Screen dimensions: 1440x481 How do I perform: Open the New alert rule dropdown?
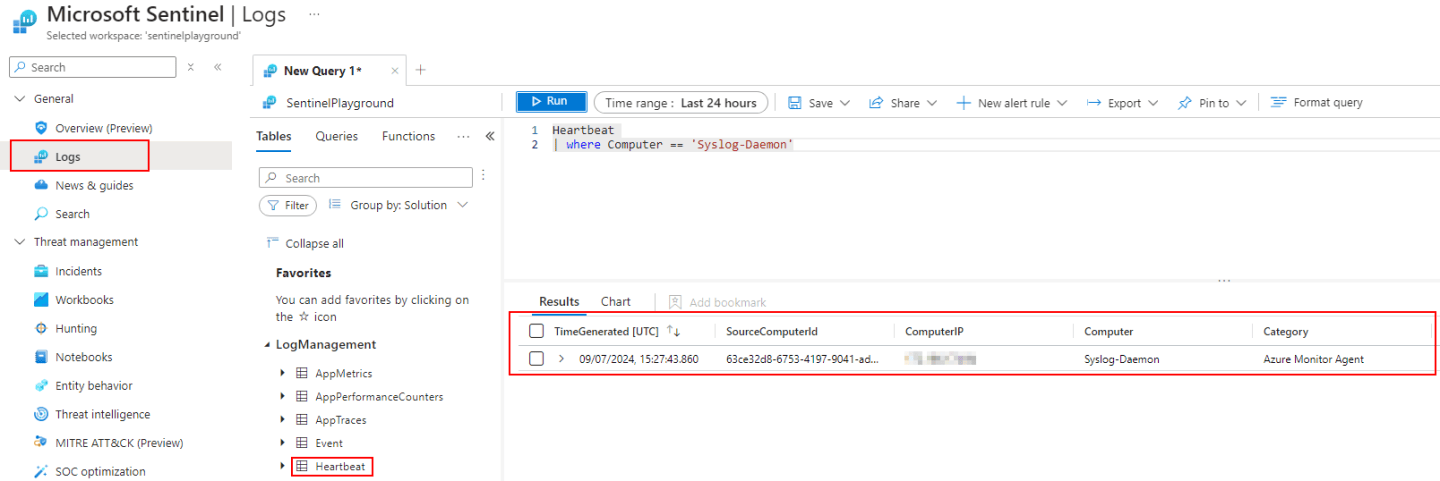point(1012,103)
